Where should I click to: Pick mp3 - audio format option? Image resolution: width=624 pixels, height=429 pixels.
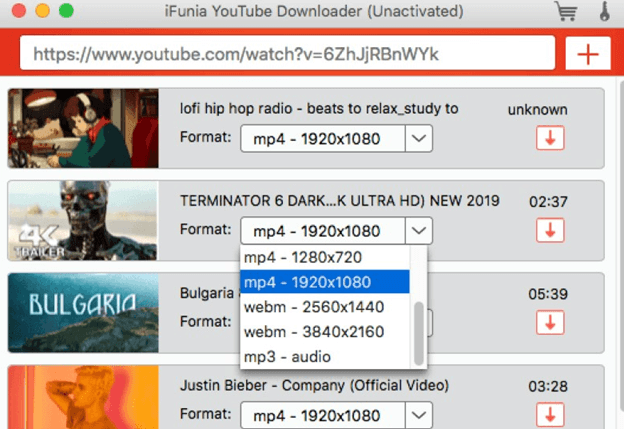pos(325,357)
